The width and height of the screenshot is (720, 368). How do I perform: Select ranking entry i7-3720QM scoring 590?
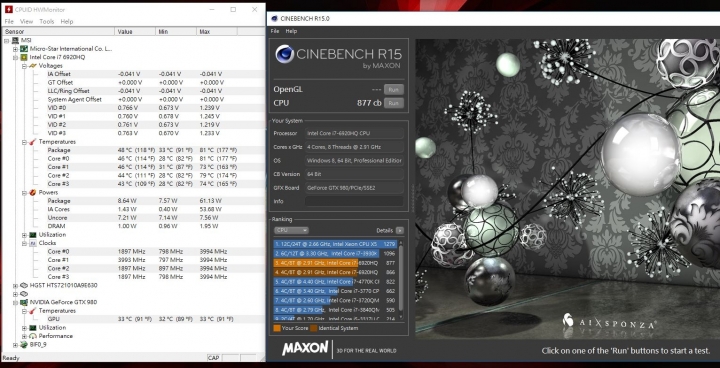click(x=335, y=300)
